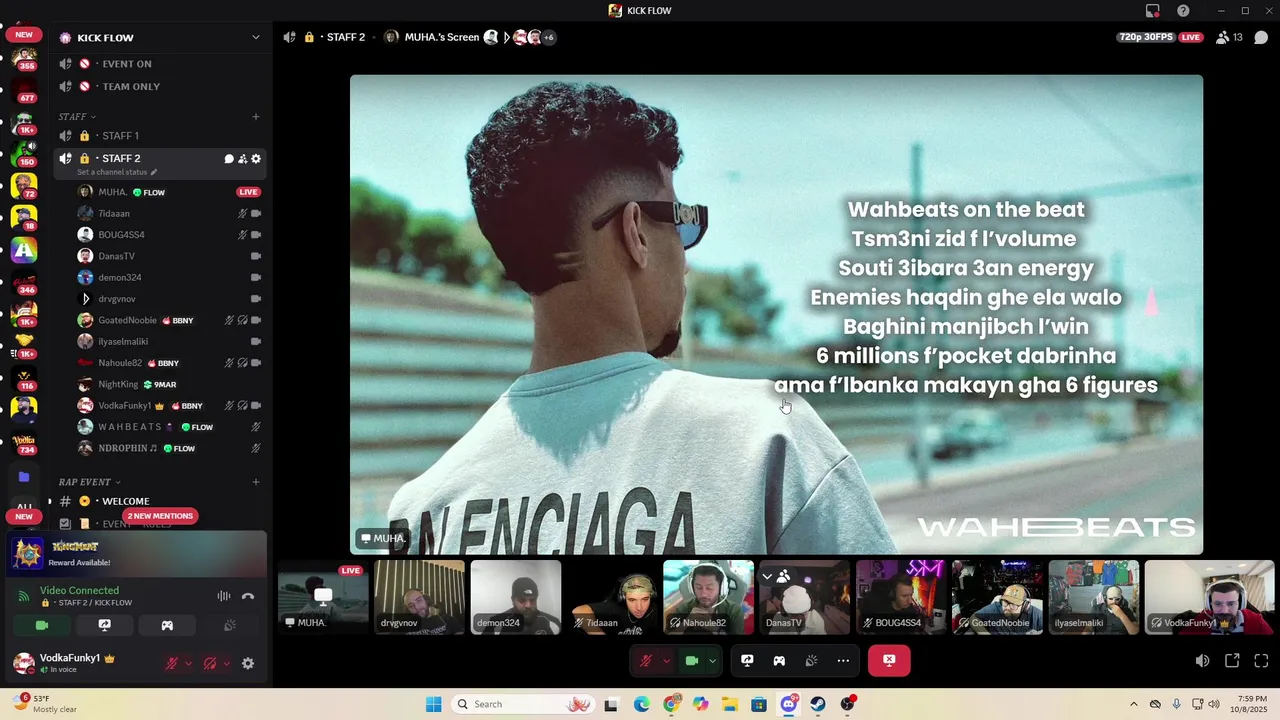Open the help question mark in the title bar
Viewport: 1280px width, 720px height.
tap(1183, 11)
